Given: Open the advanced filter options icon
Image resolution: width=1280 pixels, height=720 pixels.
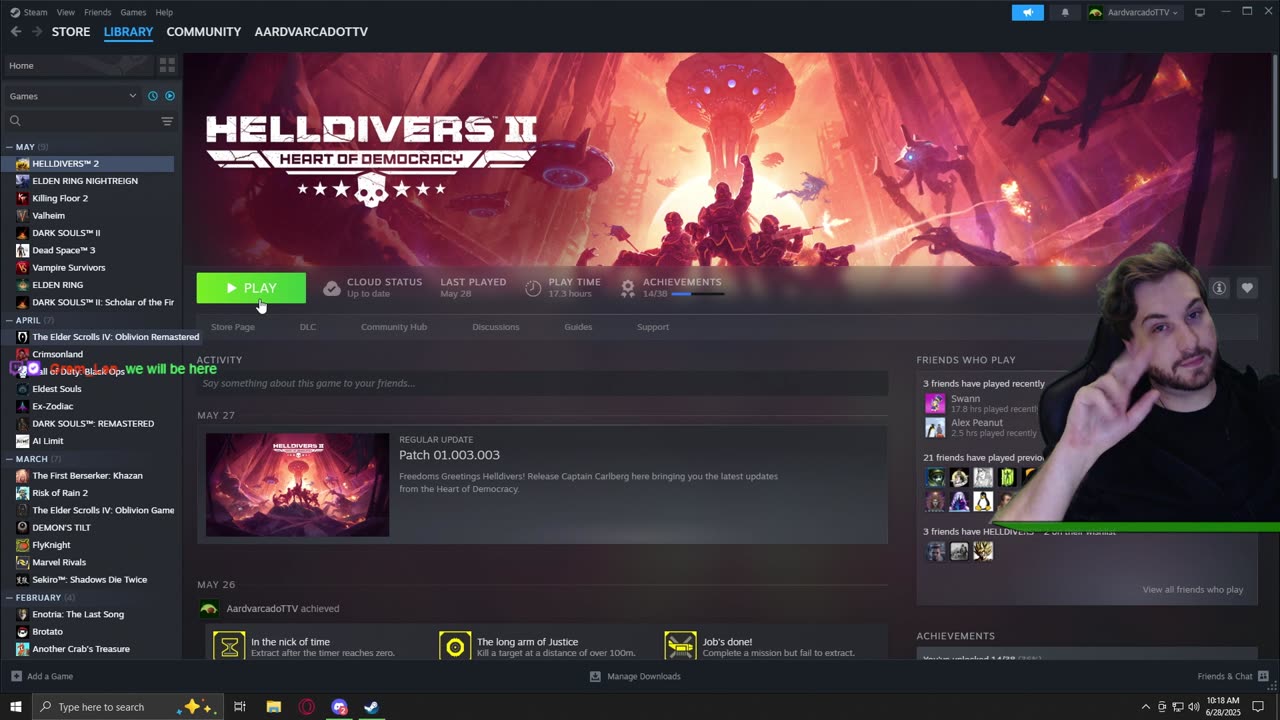Looking at the screenshot, I should pos(167,121).
